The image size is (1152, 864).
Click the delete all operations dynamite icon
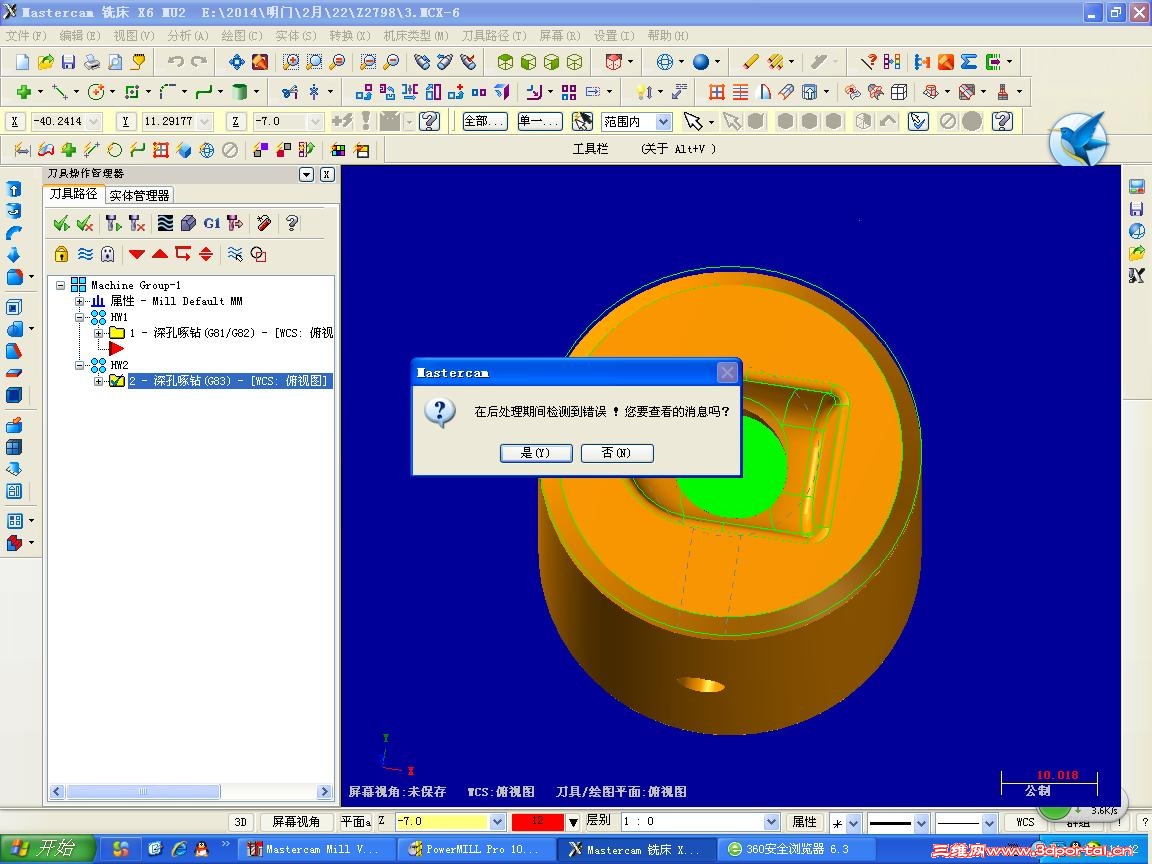[x=264, y=223]
